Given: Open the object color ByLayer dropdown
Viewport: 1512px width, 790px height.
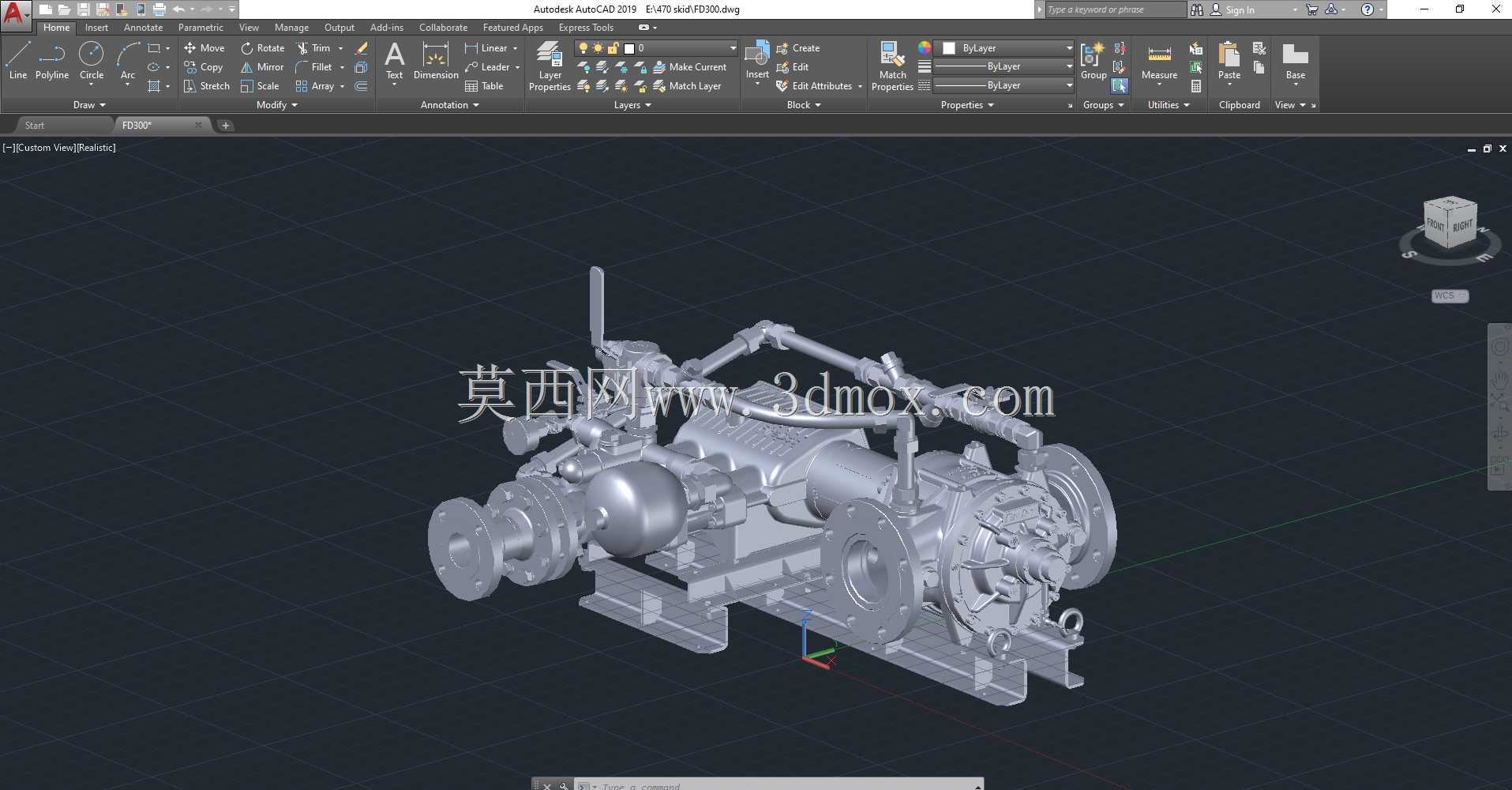Looking at the screenshot, I should pos(1004,48).
